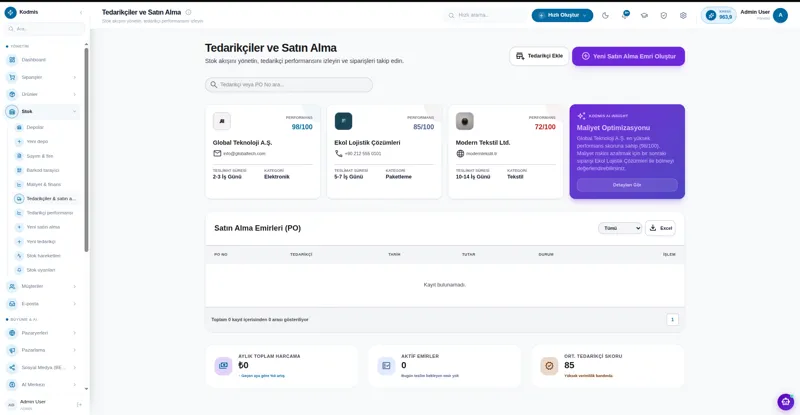Select page 1 in the pagination
The image size is (800, 415).
click(672, 320)
